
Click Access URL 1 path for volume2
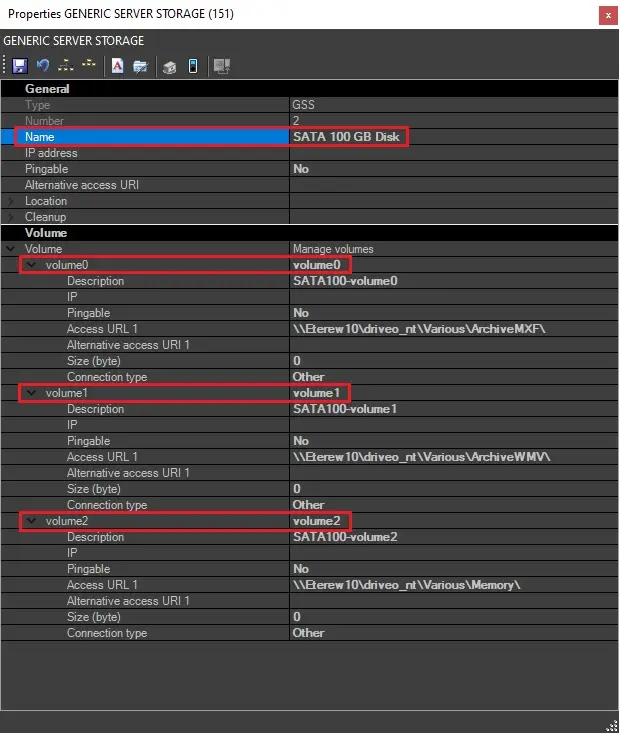(407, 585)
